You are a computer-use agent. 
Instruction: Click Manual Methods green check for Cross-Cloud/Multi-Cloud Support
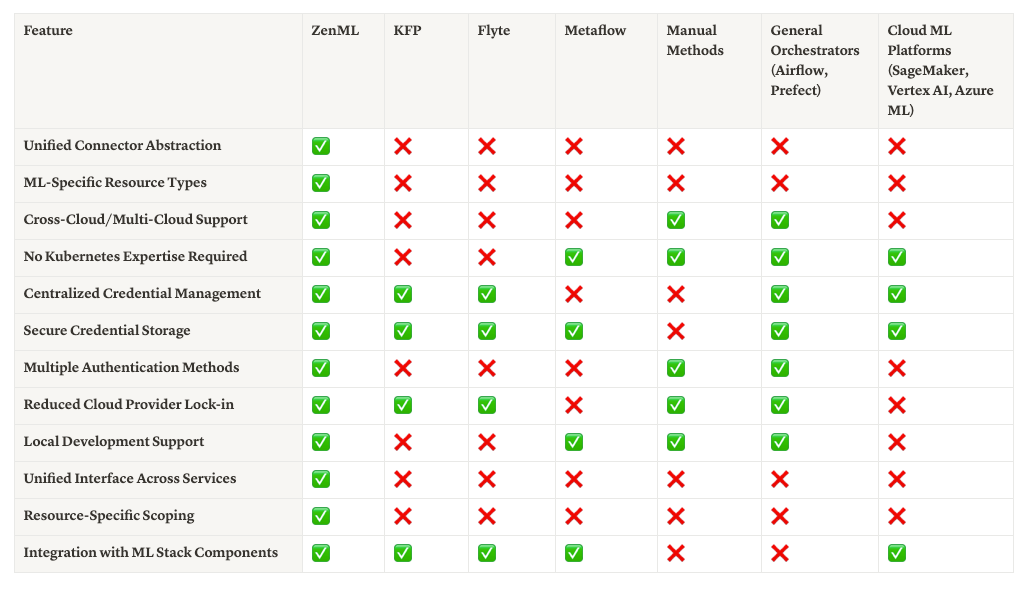tap(676, 220)
